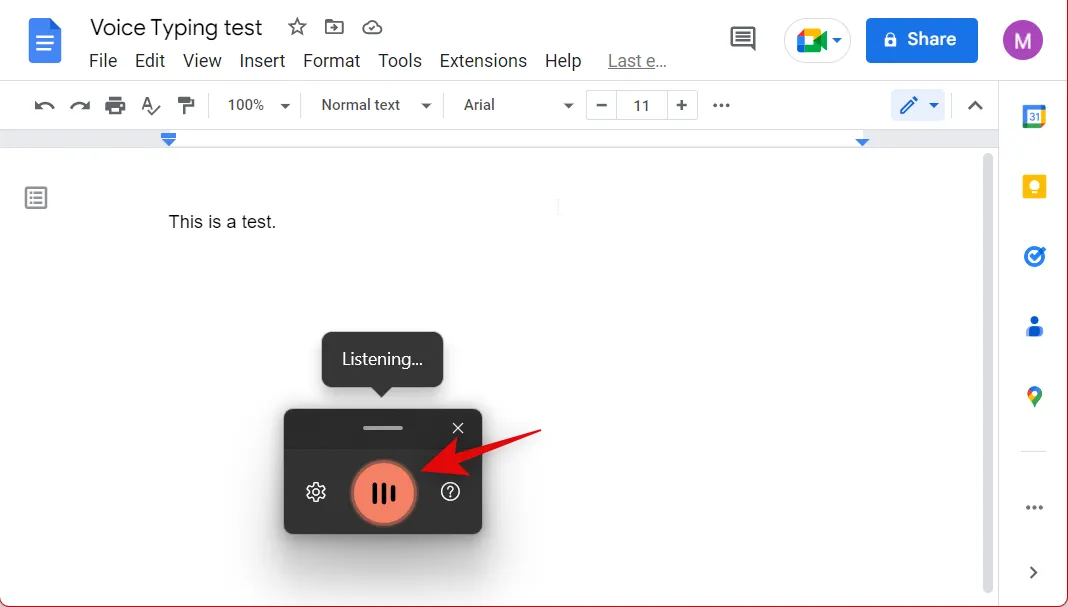Open the Extensions menu
The width and height of the screenshot is (1068, 607).
pos(483,61)
